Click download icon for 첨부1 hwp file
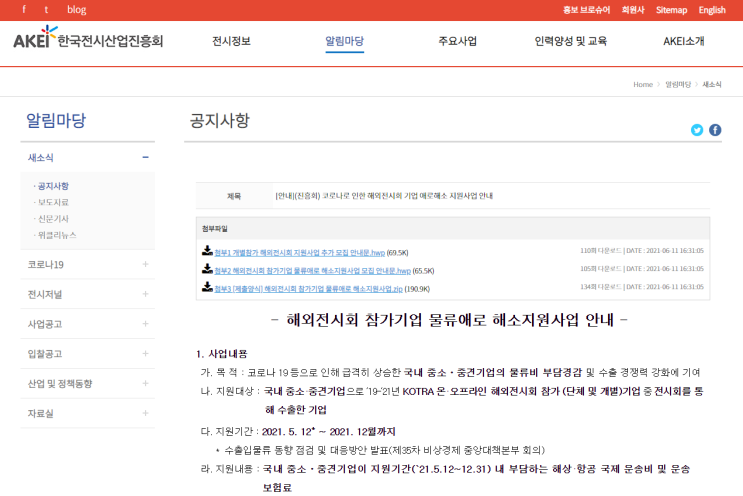 (207, 251)
